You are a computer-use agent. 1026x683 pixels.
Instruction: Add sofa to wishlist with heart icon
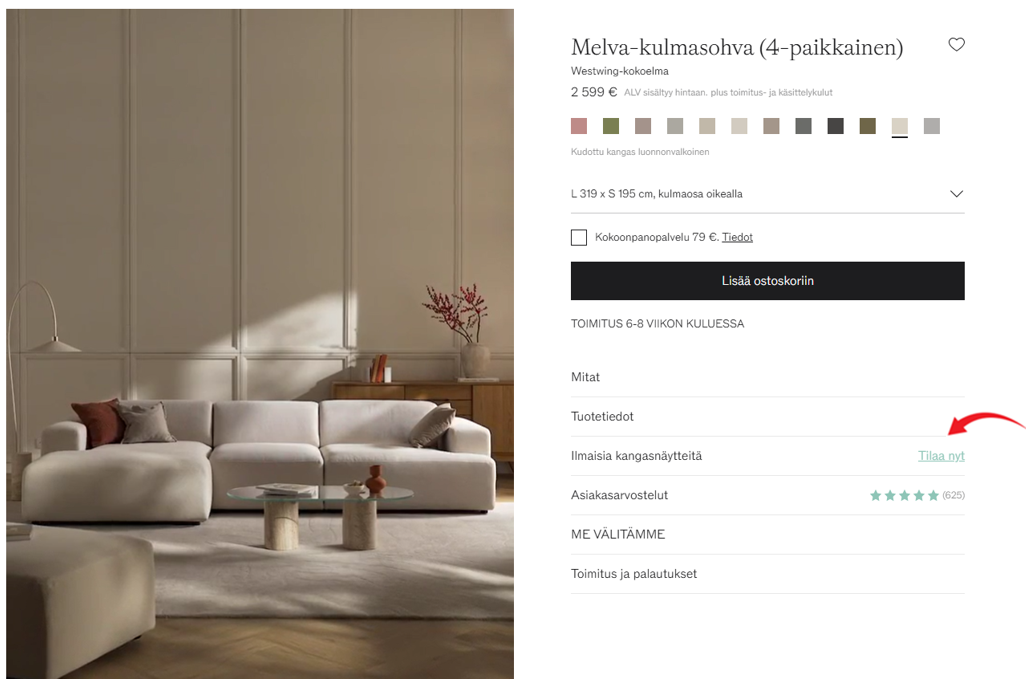click(956, 44)
